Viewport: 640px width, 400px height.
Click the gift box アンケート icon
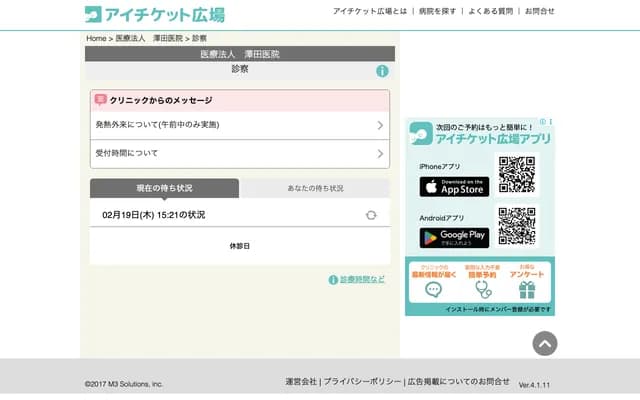click(x=527, y=289)
